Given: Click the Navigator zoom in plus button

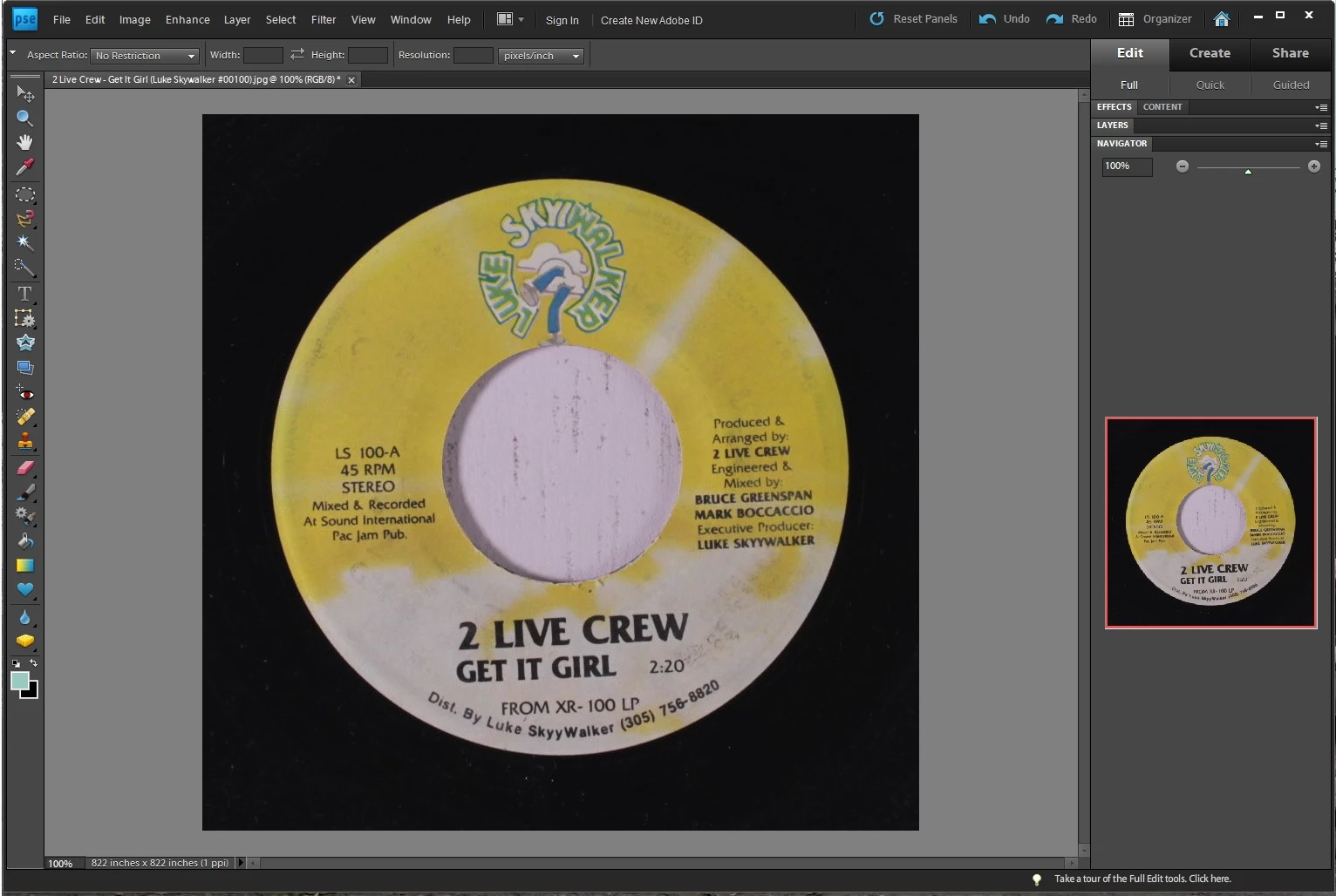Looking at the screenshot, I should (x=1313, y=166).
